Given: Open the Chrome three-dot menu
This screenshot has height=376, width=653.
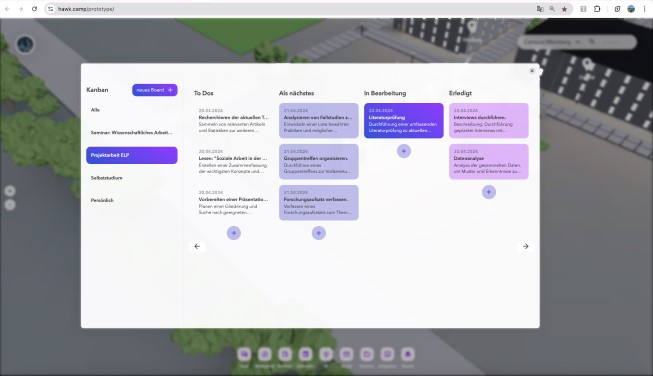Looking at the screenshot, I should point(645,9).
